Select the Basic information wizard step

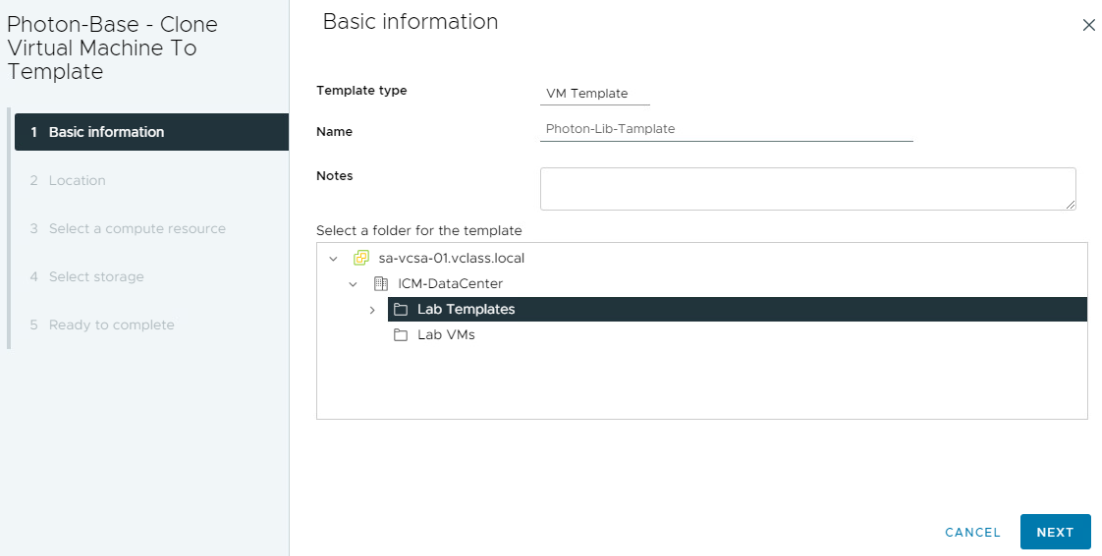pyautogui.click(x=152, y=132)
